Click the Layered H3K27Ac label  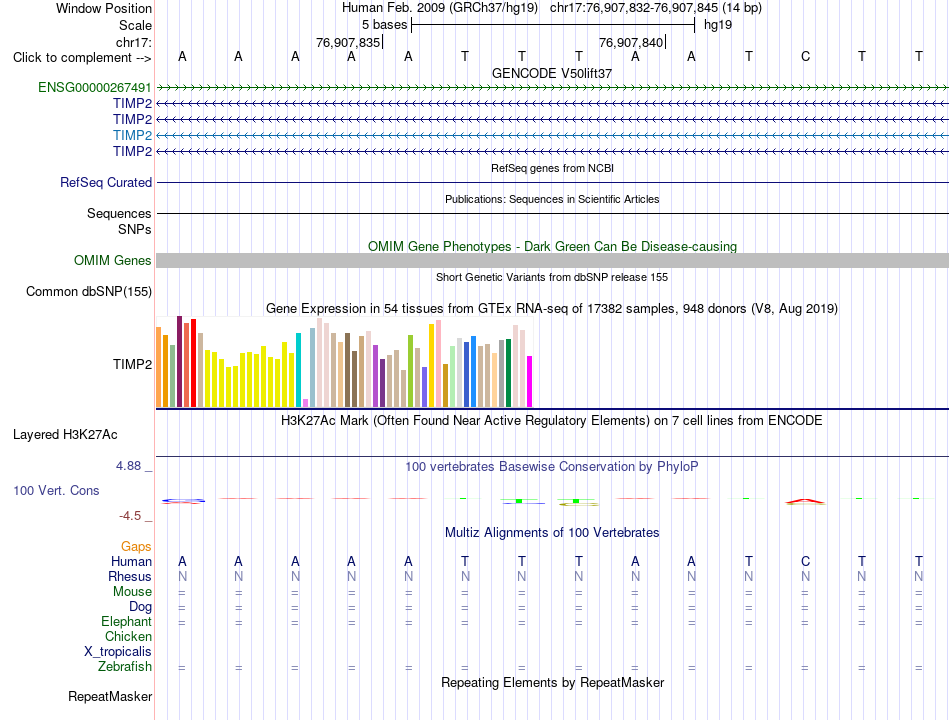(x=65, y=435)
